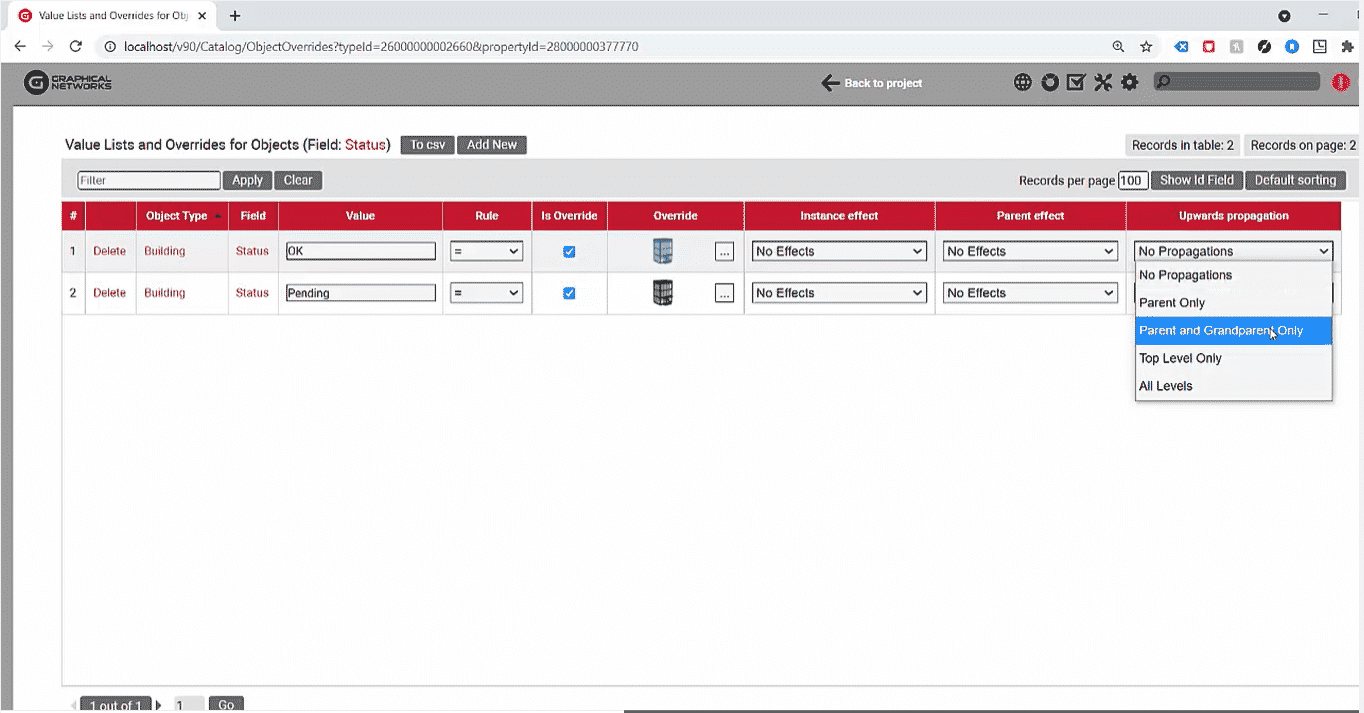Click the red square extension icon
The image size is (1364, 713).
[x=1209, y=46]
